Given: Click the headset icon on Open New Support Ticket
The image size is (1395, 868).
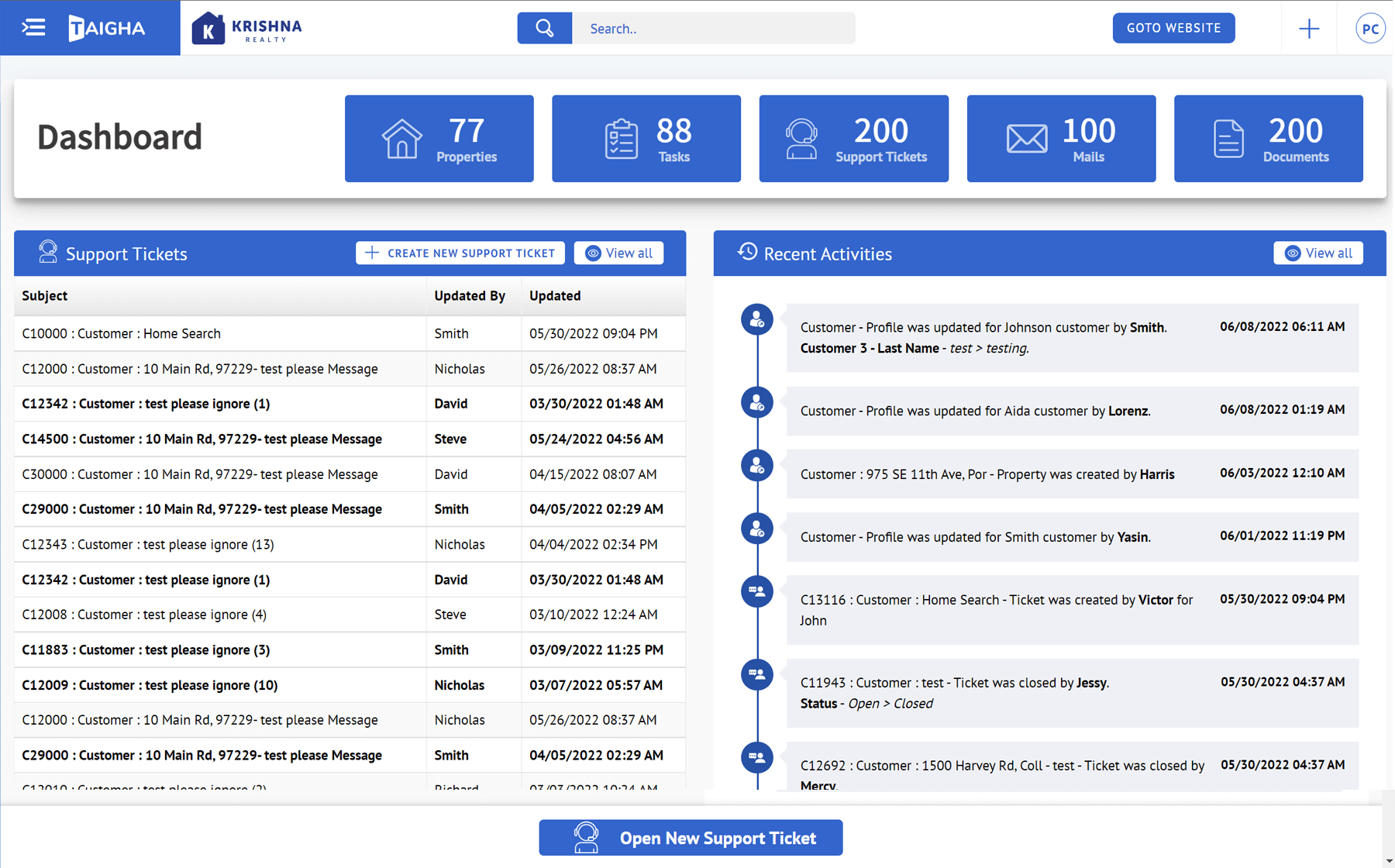Looking at the screenshot, I should coord(587,838).
